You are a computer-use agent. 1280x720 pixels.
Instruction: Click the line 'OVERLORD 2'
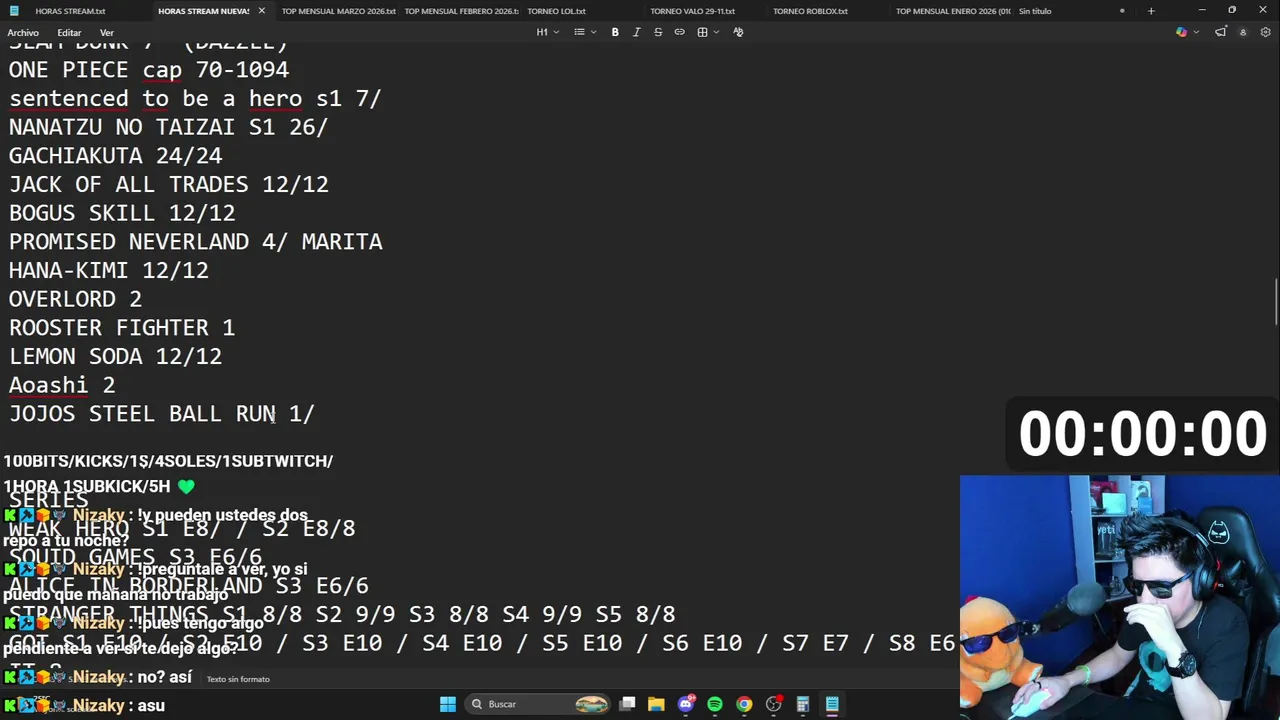coord(76,299)
